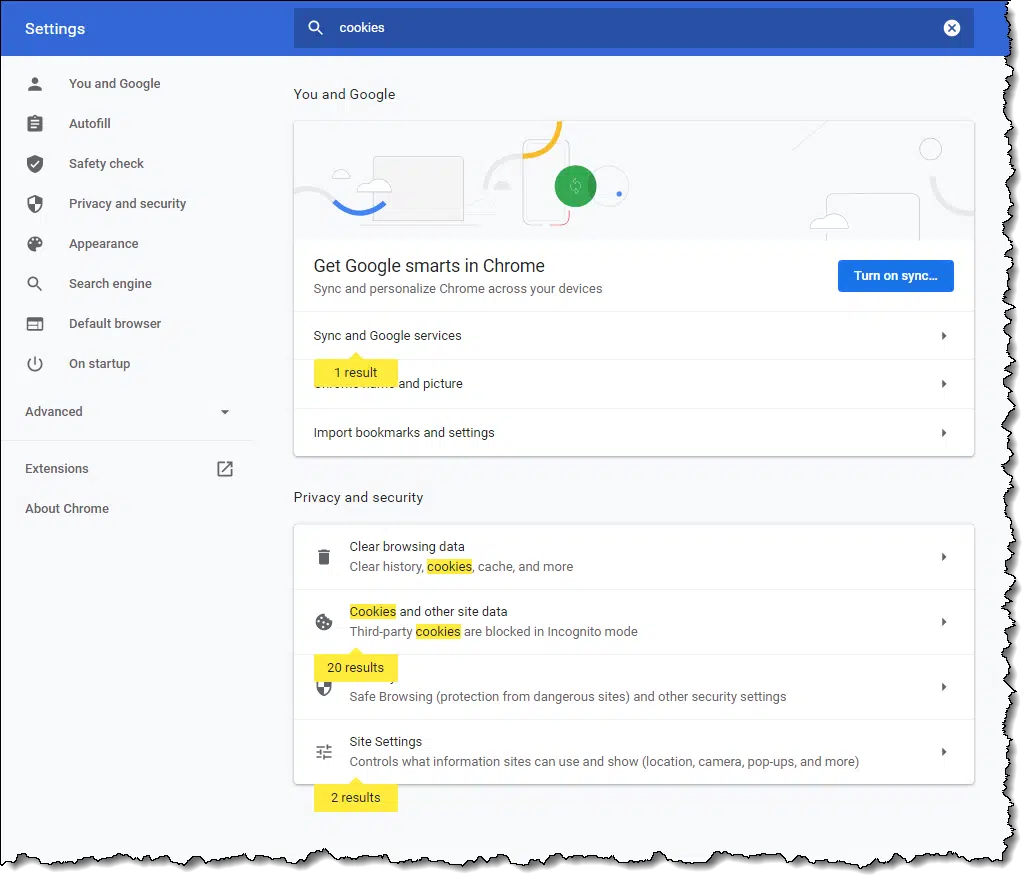Click Get Google smarts in Chrome heading
Image resolution: width=1034 pixels, height=884 pixels.
(x=429, y=266)
